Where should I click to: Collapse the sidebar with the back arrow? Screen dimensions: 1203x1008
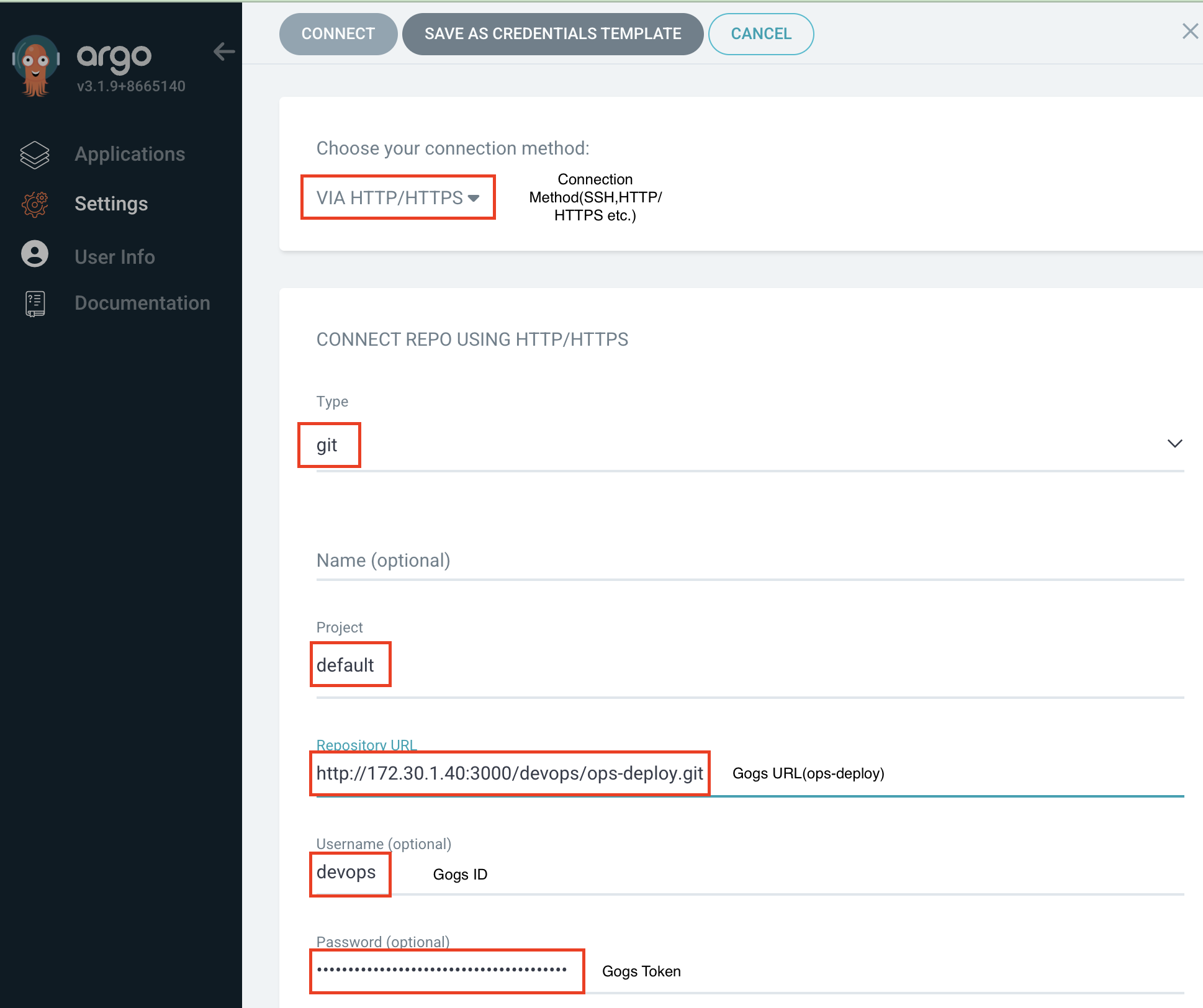[224, 52]
